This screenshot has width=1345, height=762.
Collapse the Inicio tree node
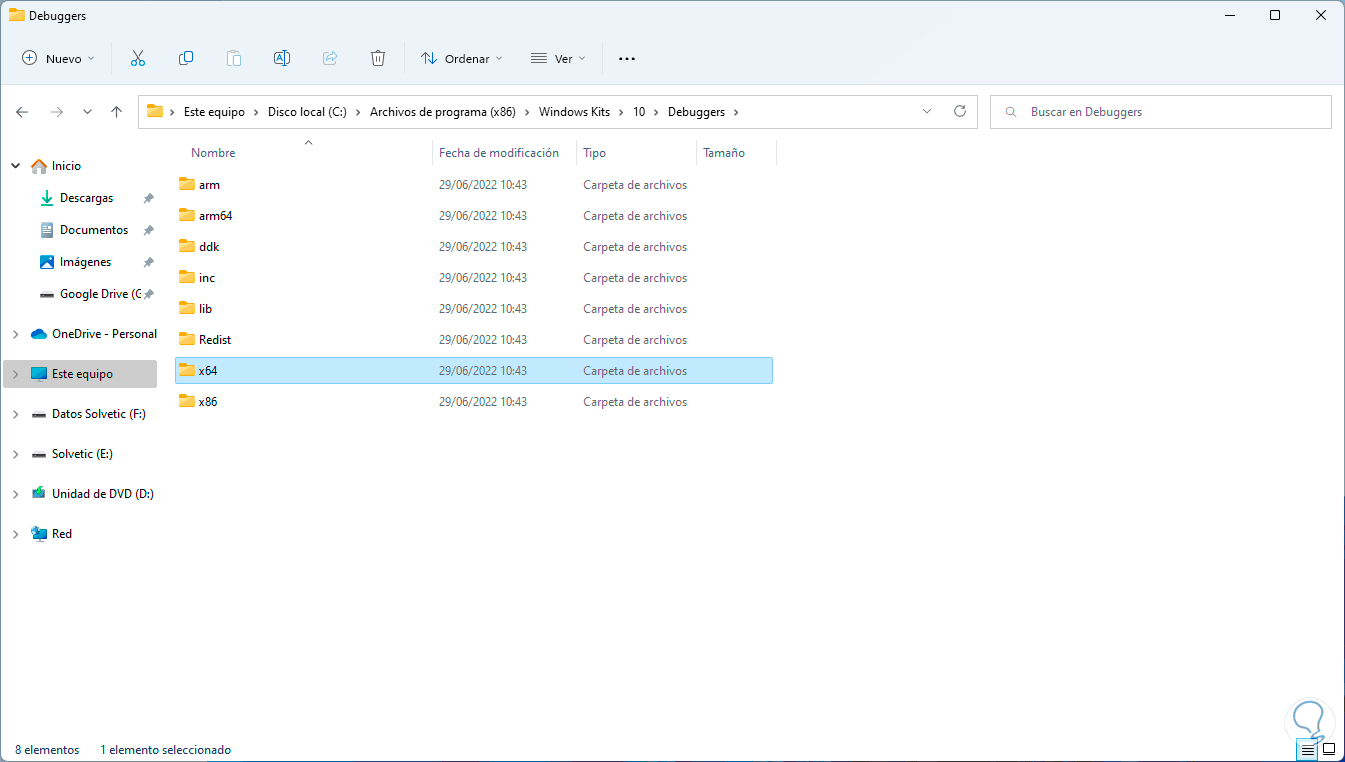click(15, 166)
